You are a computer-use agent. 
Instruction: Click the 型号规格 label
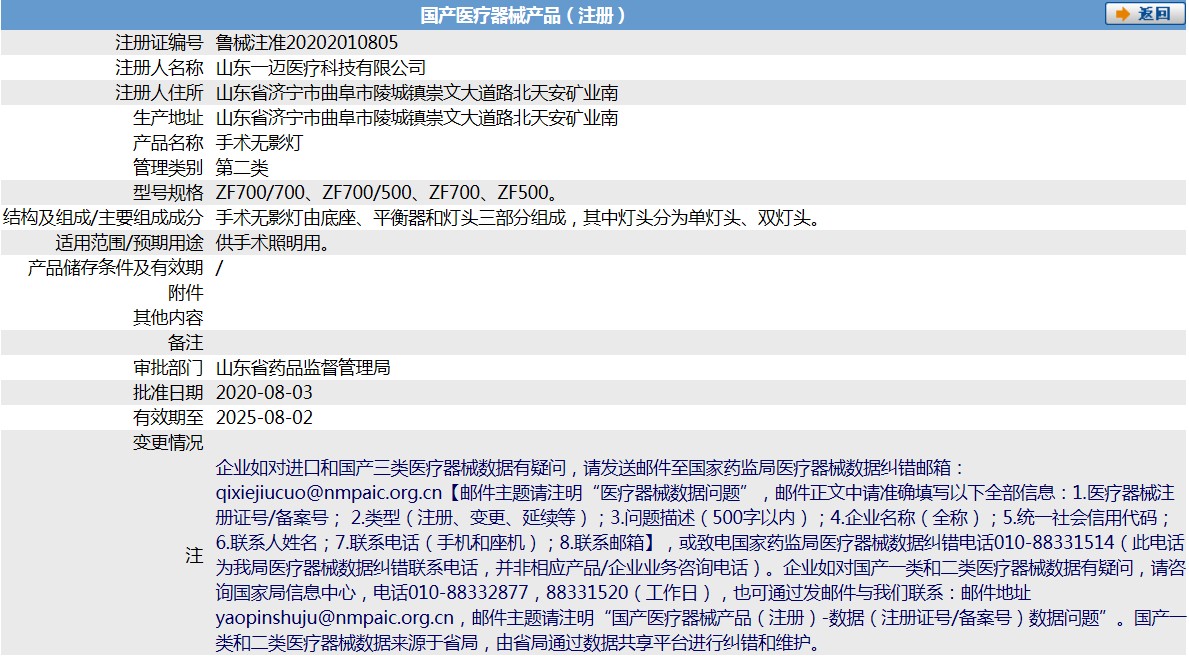[x=168, y=193]
